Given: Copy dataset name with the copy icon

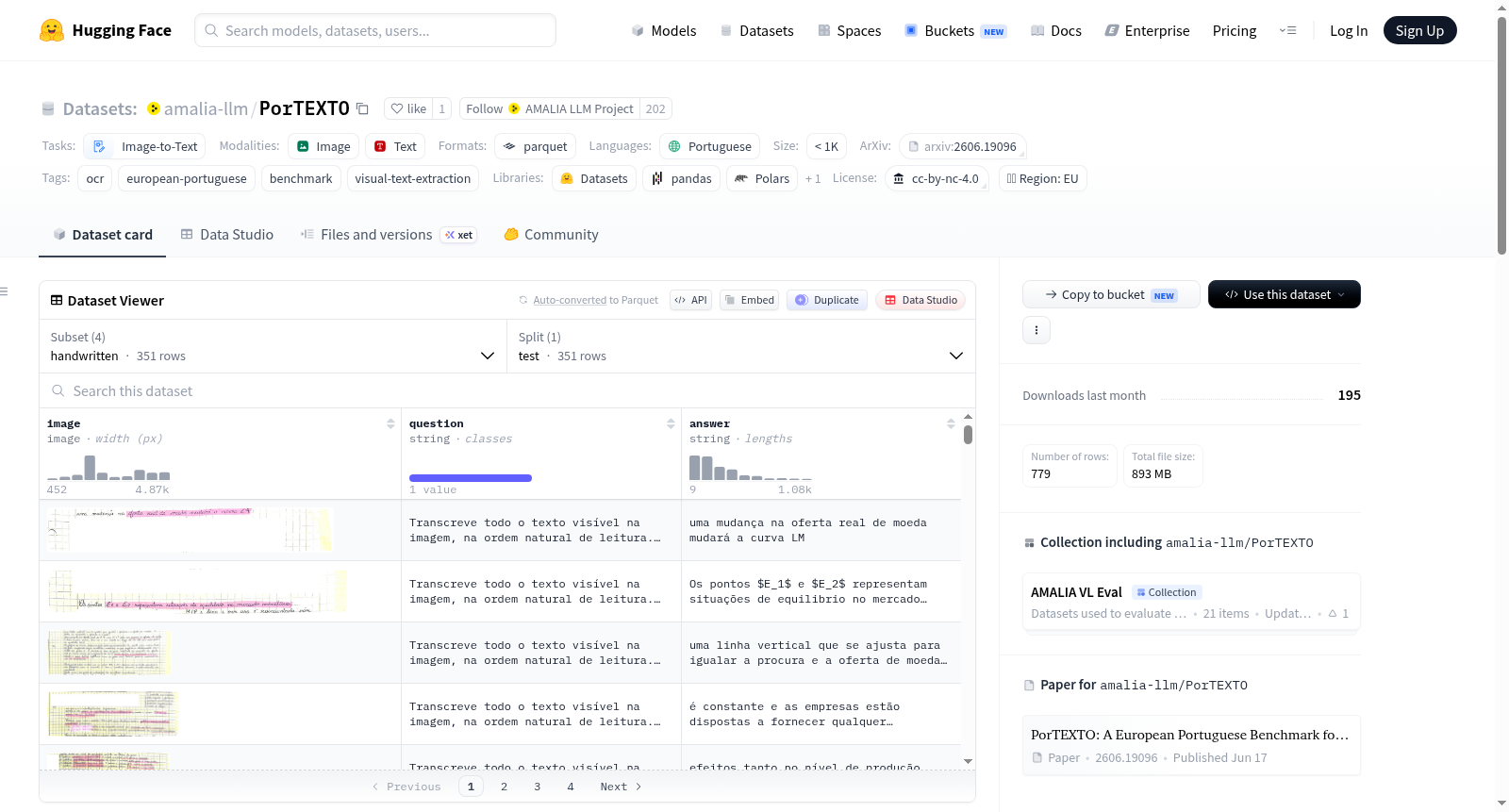Looking at the screenshot, I should 362,108.
